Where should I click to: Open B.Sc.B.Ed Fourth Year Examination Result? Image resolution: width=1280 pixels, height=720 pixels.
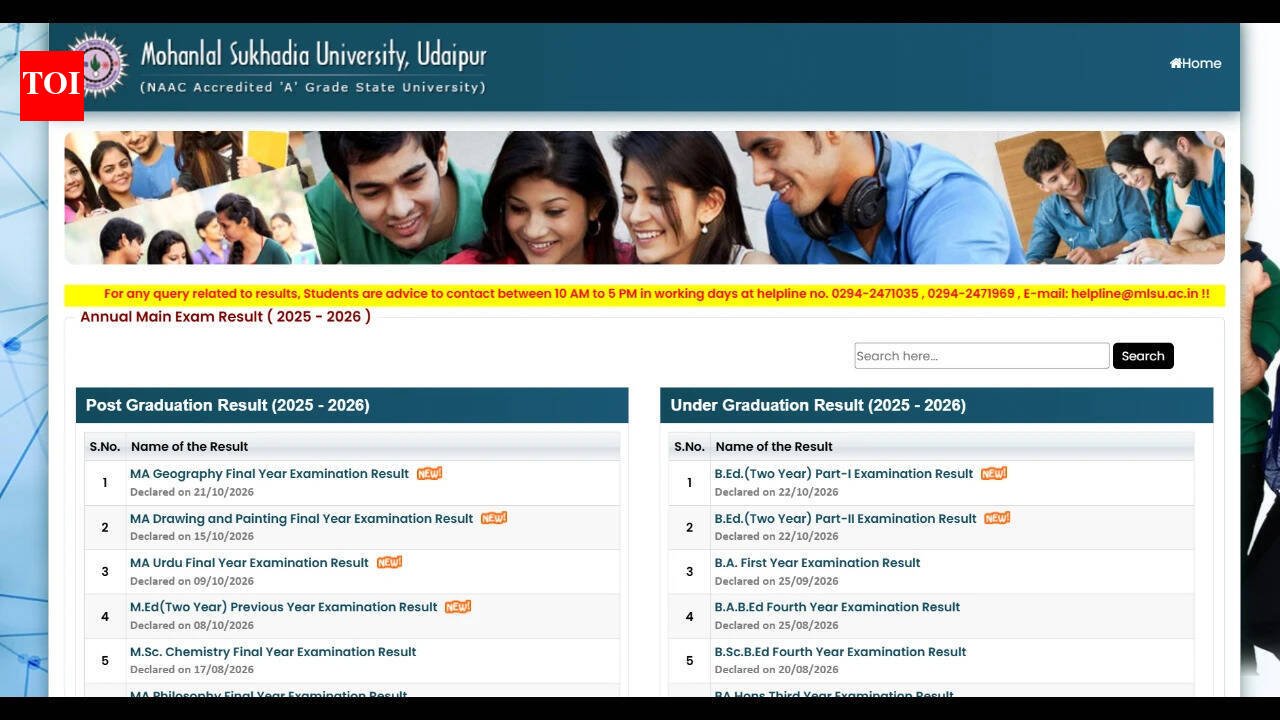coord(840,652)
